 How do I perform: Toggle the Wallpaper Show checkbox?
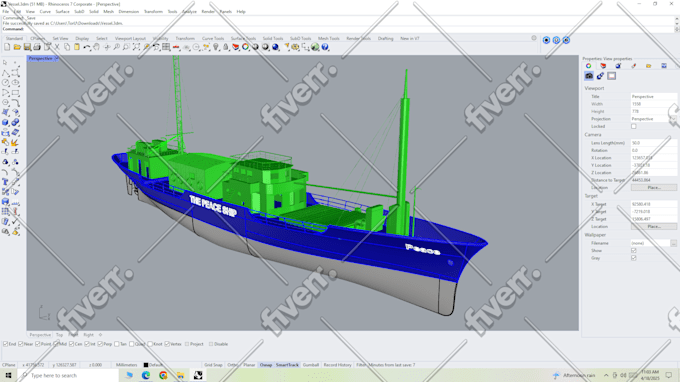coord(634,251)
